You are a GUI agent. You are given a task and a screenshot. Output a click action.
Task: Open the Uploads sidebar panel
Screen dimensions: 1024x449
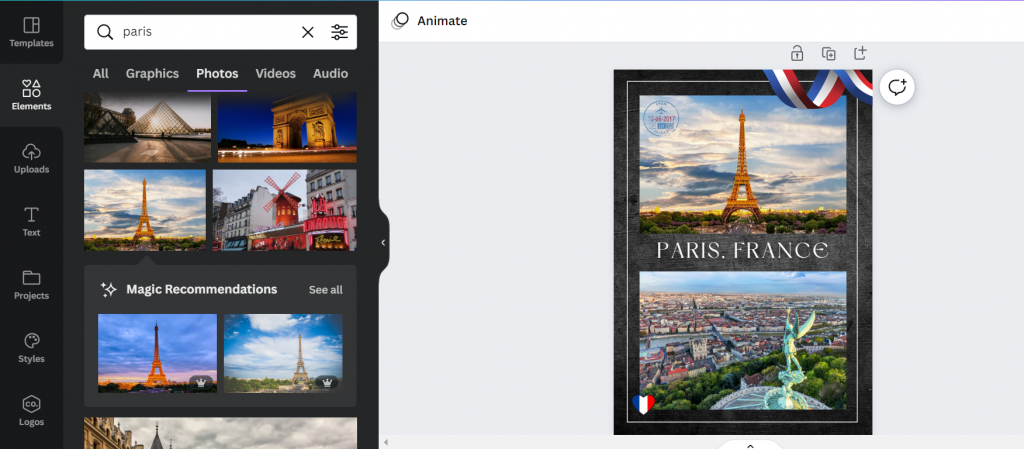(x=31, y=158)
